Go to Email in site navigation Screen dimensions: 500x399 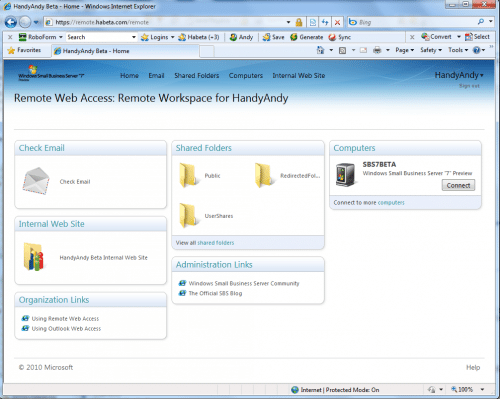pos(156,76)
